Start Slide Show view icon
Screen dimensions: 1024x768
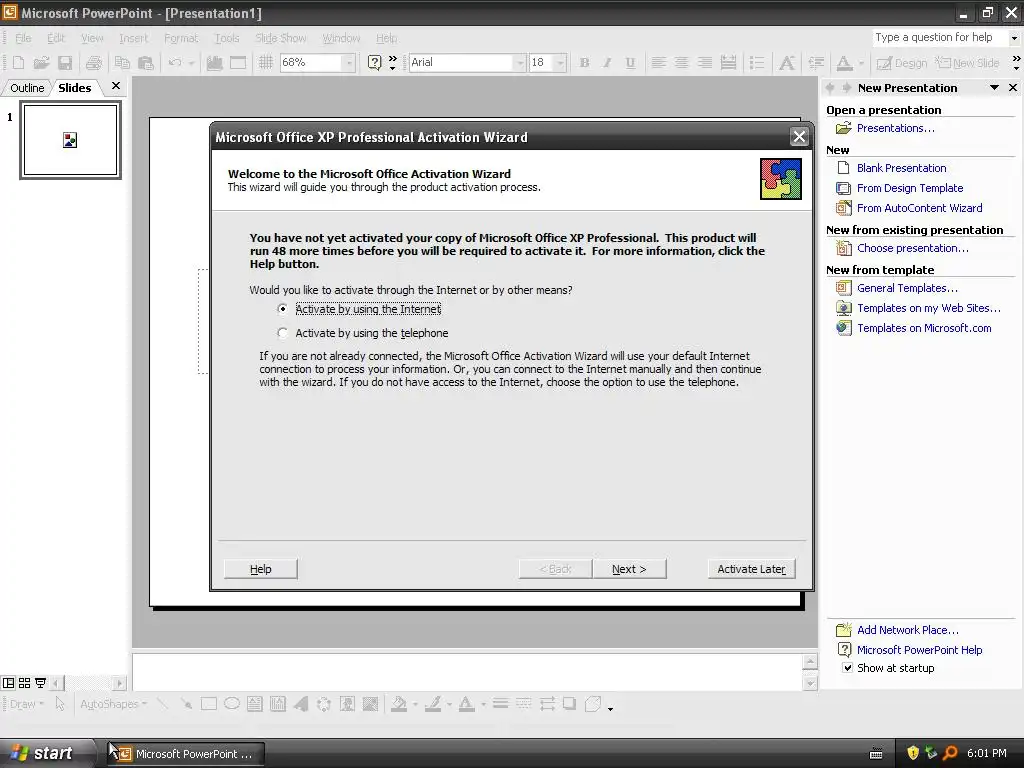(40, 683)
